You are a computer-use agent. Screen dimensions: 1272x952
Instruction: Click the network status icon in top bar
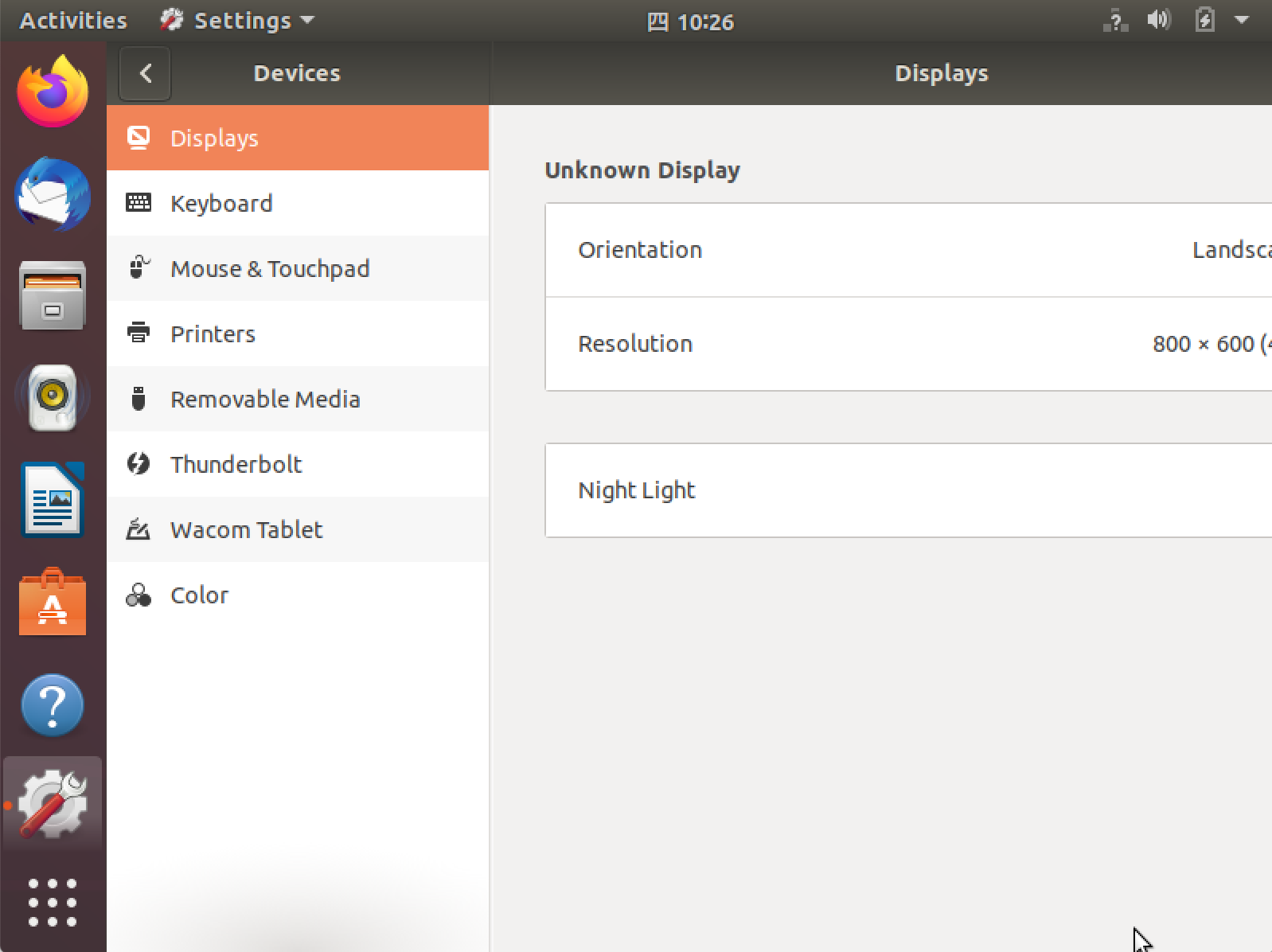1115,21
